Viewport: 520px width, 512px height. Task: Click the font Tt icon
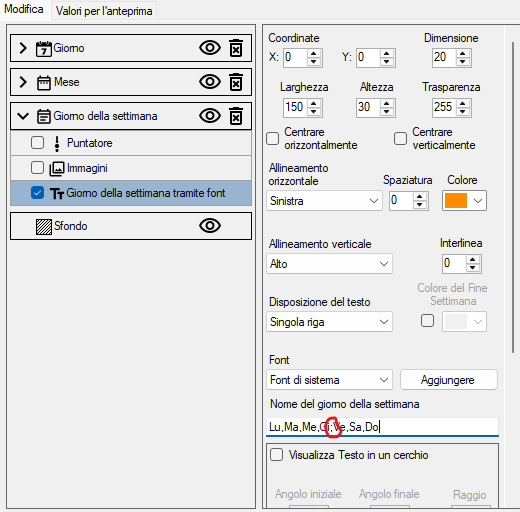coord(57,193)
